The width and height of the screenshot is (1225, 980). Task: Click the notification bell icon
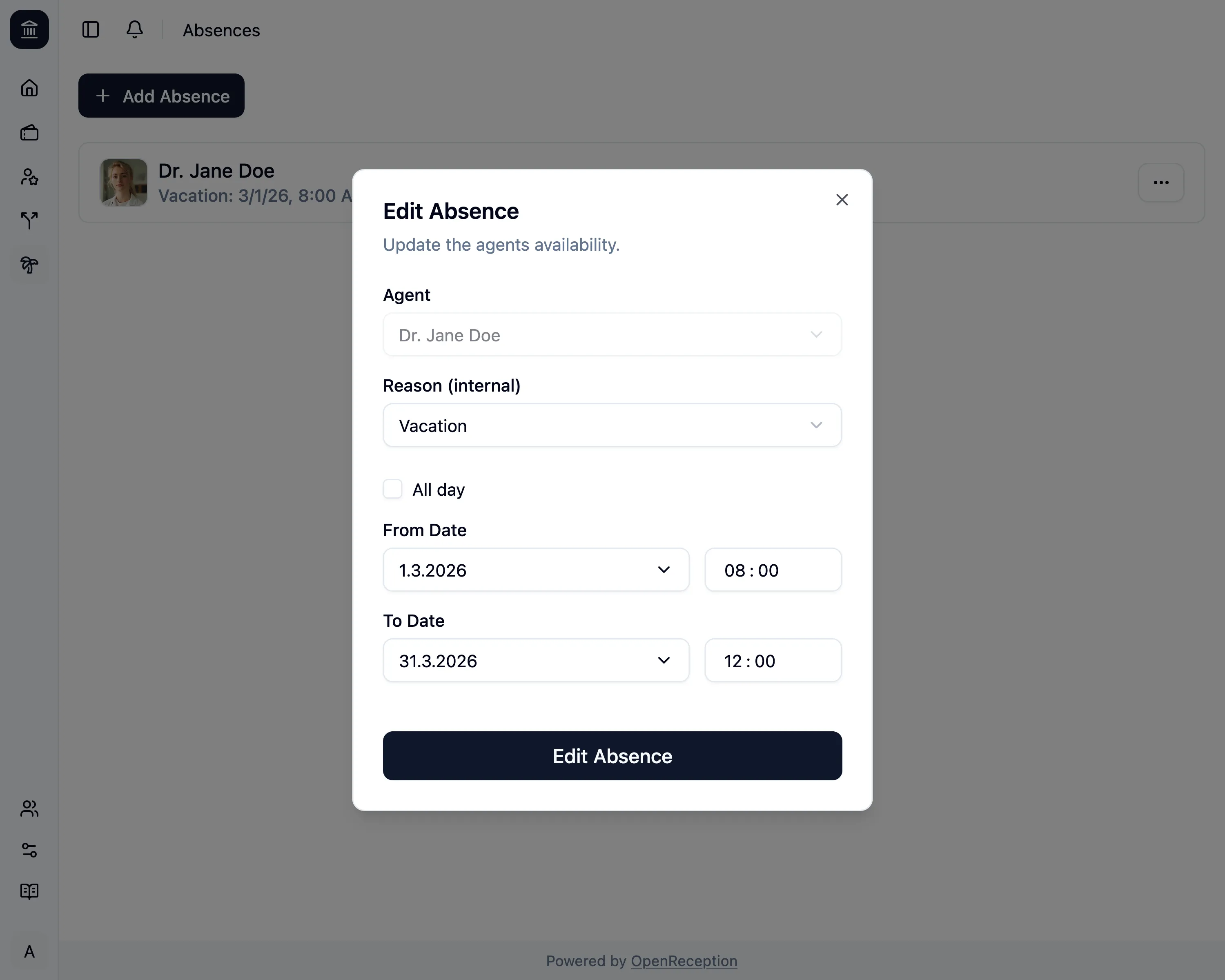pos(135,29)
